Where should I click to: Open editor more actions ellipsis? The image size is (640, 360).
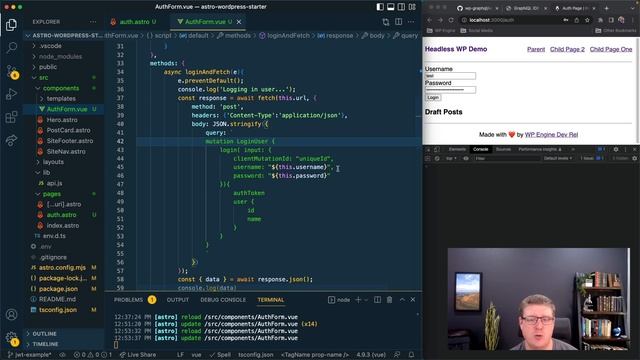click(x=411, y=22)
